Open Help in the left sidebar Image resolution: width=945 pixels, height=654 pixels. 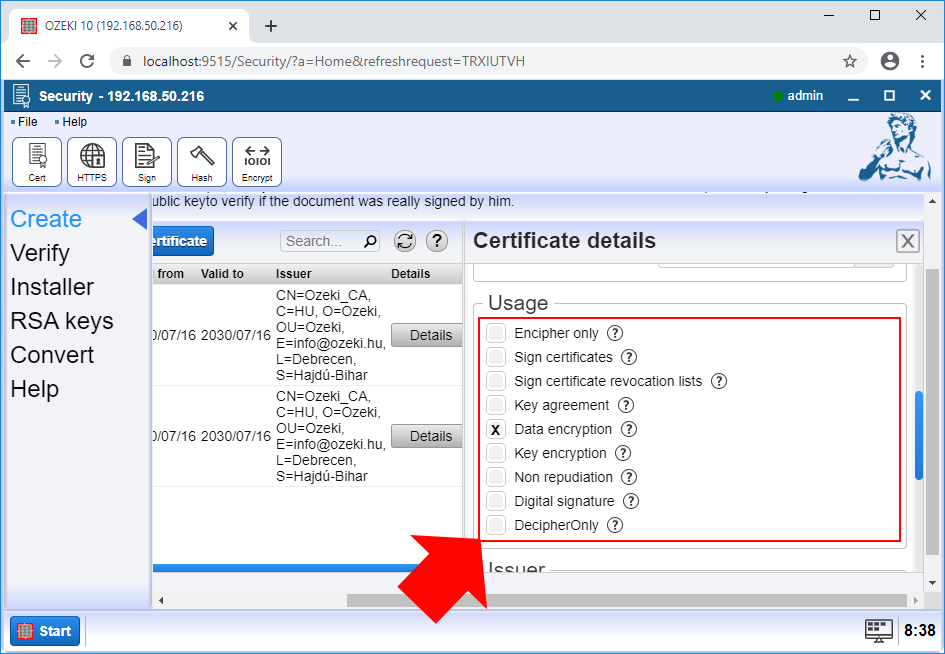tap(34, 389)
